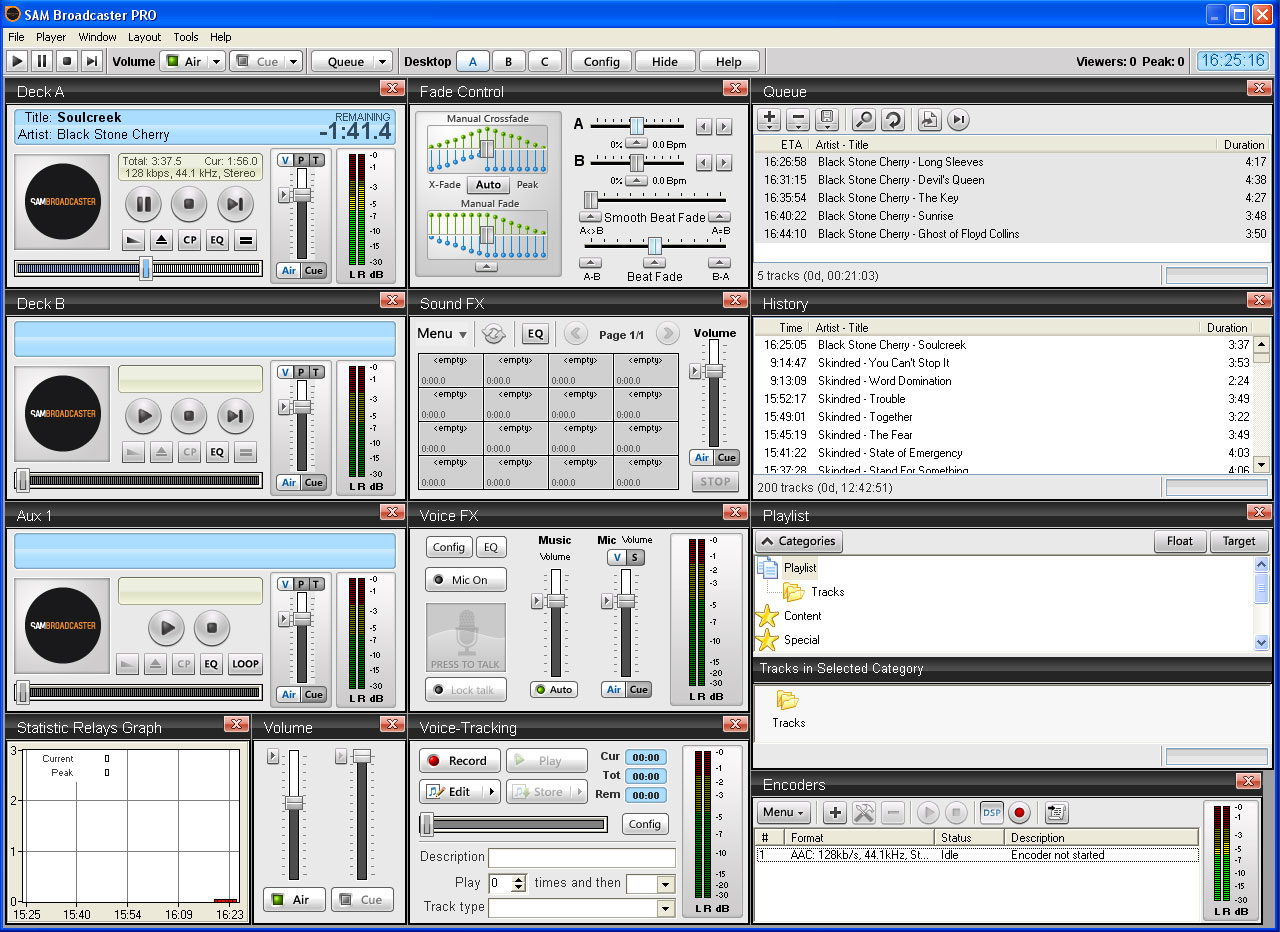Toggle the V button on Deck A

coord(285,160)
